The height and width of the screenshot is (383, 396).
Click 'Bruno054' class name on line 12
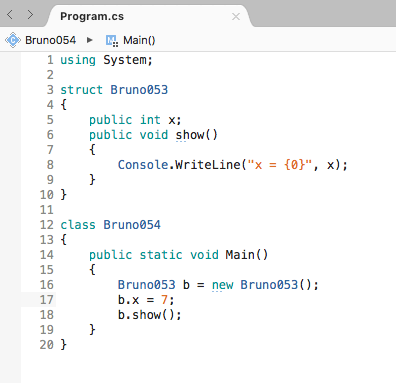click(132, 225)
